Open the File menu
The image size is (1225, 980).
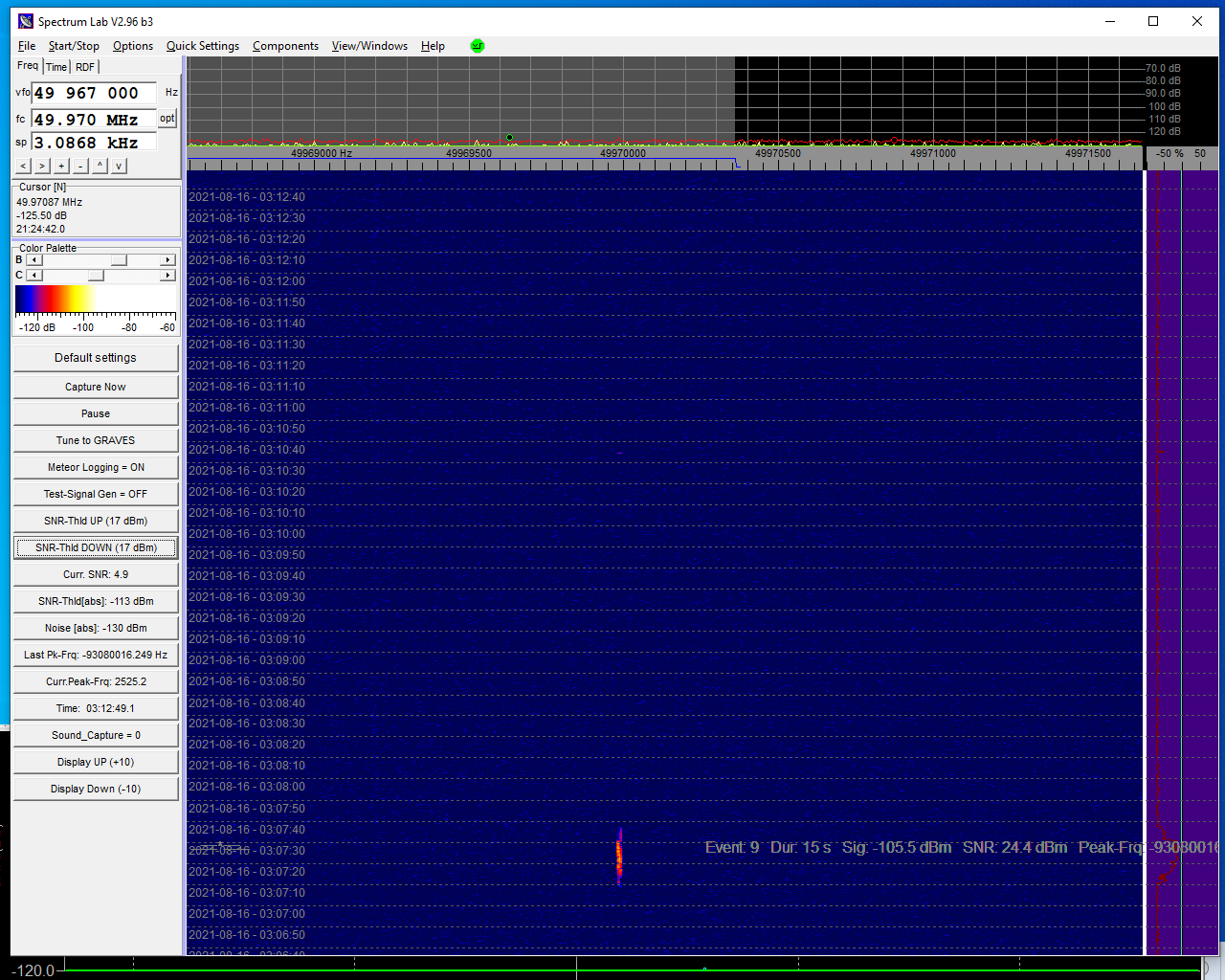click(x=27, y=46)
